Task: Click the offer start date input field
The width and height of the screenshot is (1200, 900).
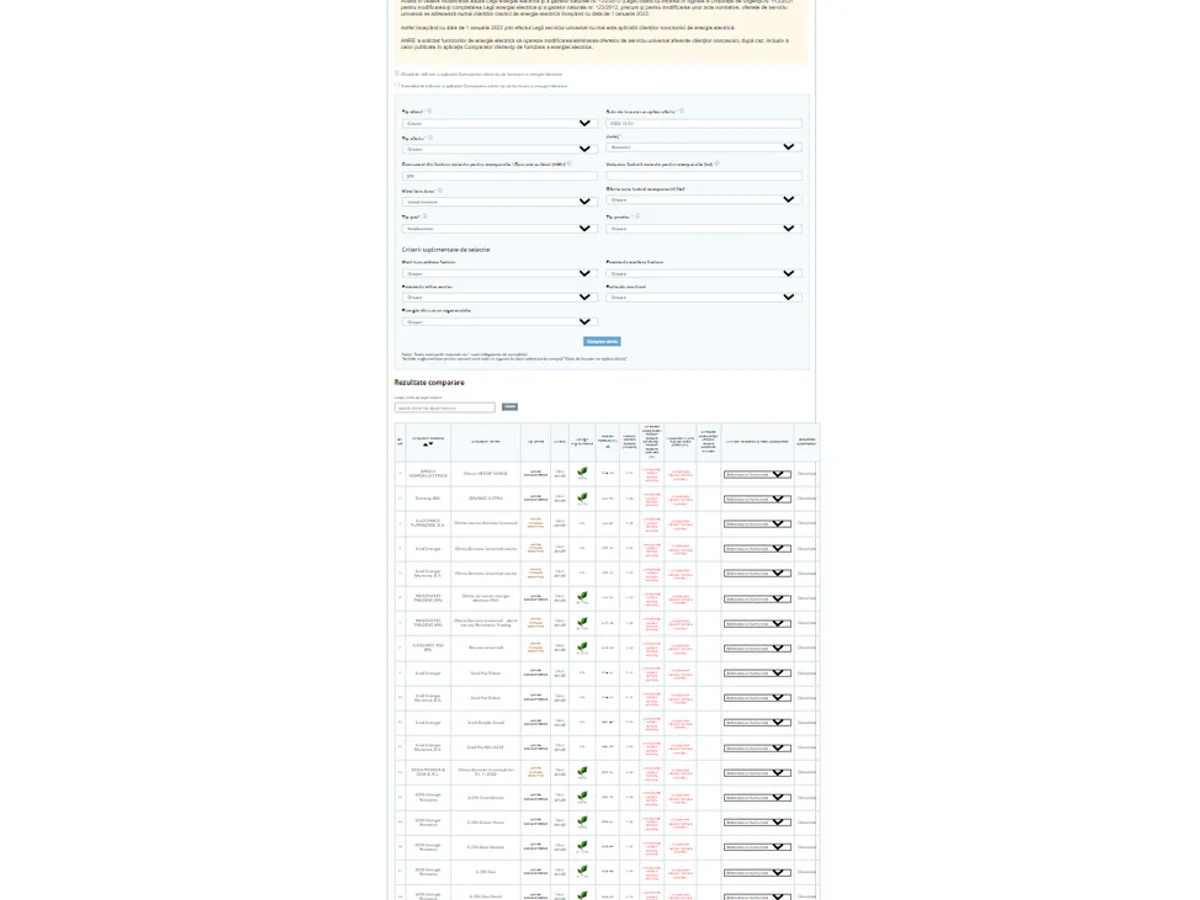Action: point(703,124)
